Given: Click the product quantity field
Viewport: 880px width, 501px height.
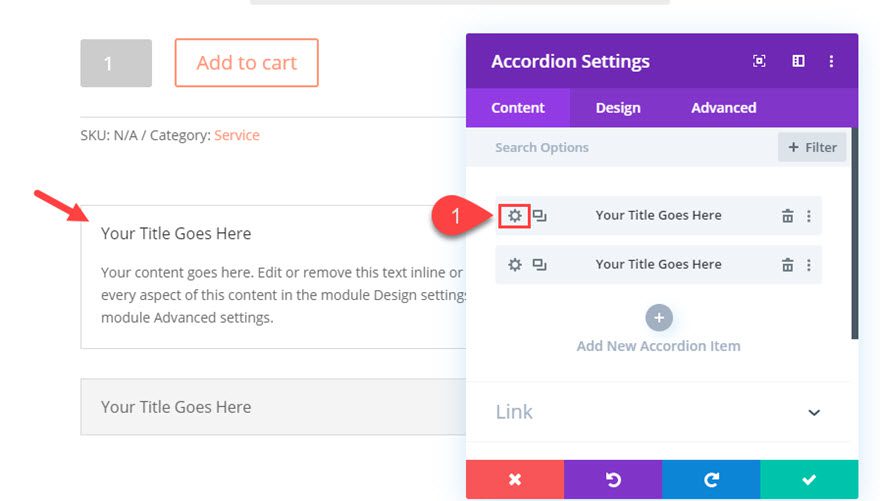Looking at the screenshot, I should (116, 63).
